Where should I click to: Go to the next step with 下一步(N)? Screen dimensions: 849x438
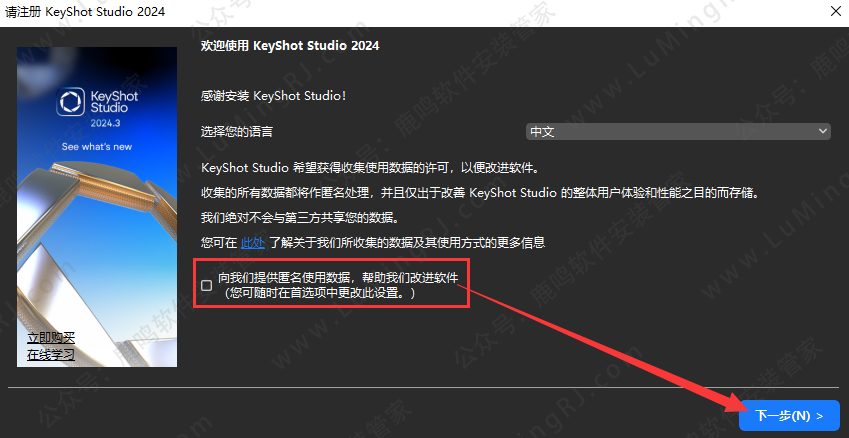tap(789, 416)
